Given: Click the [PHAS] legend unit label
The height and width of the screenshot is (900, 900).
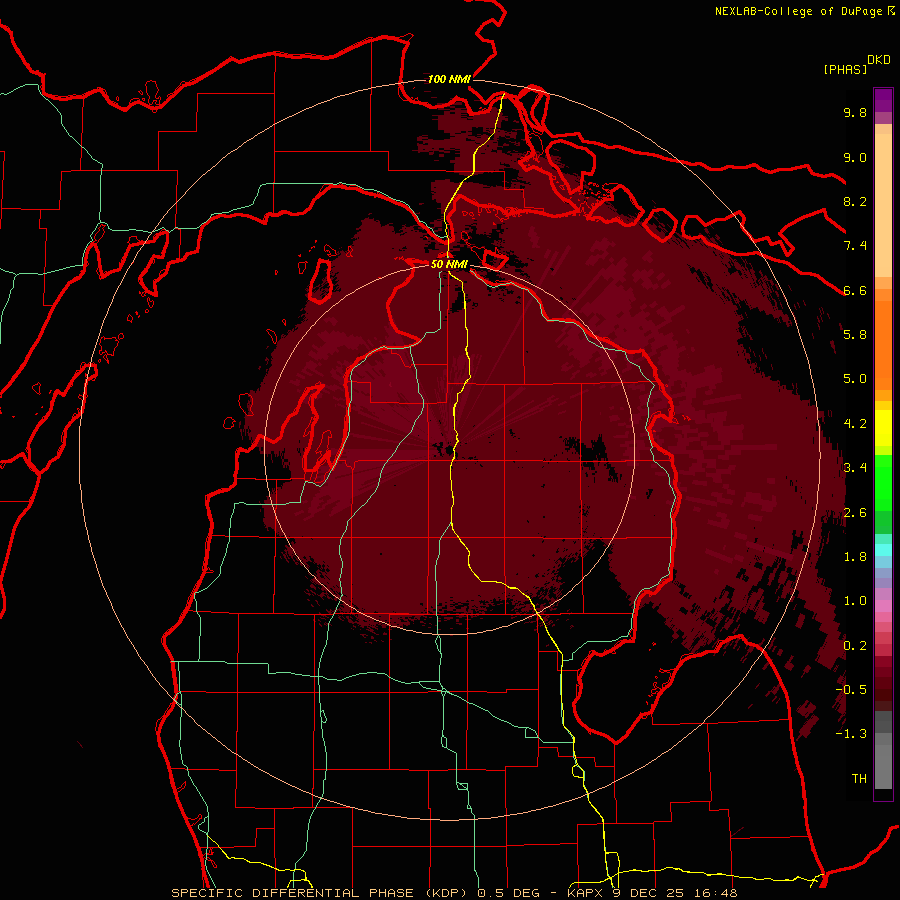Looking at the screenshot, I should [x=845, y=69].
